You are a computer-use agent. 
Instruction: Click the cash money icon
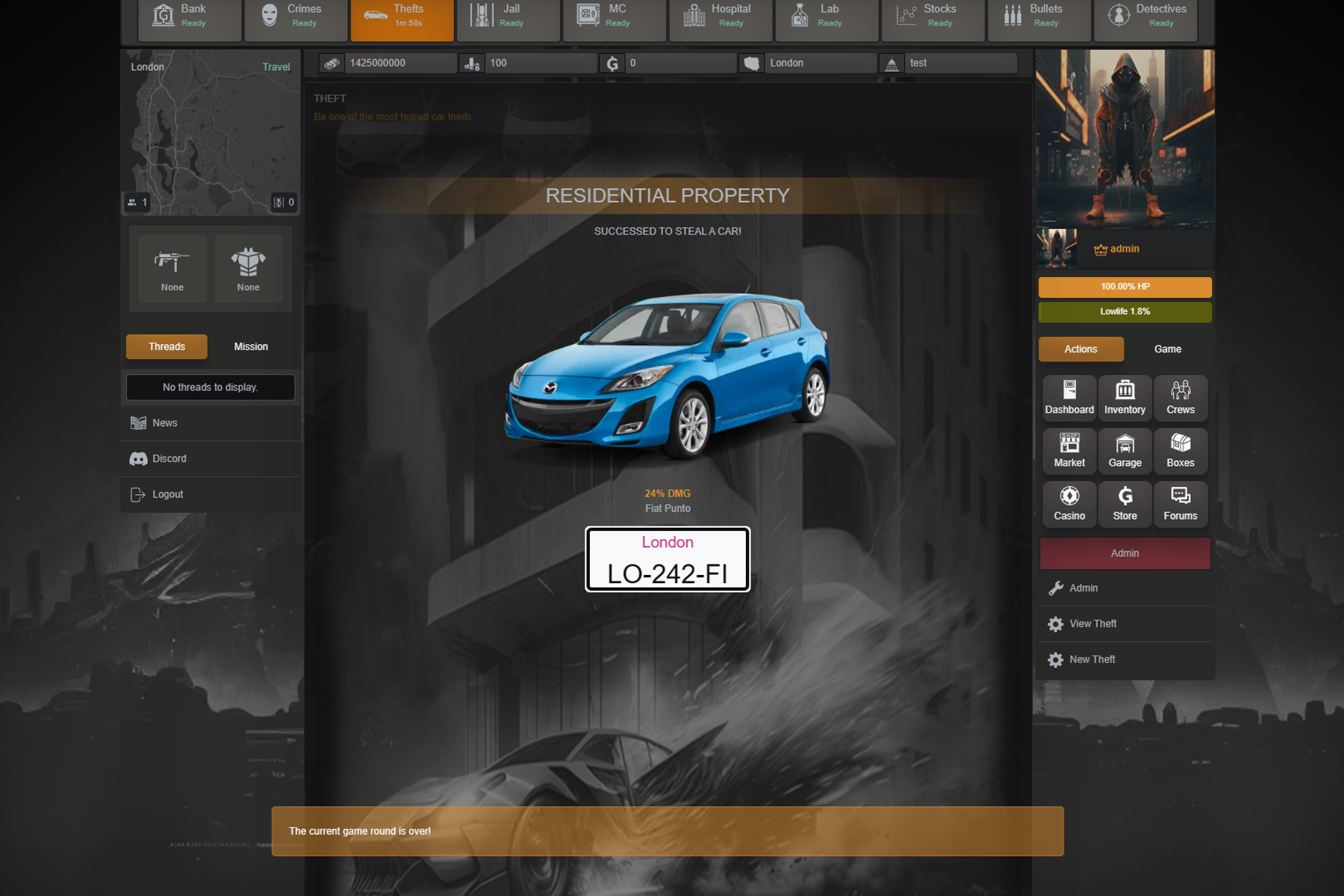pyautogui.click(x=332, y=63)
